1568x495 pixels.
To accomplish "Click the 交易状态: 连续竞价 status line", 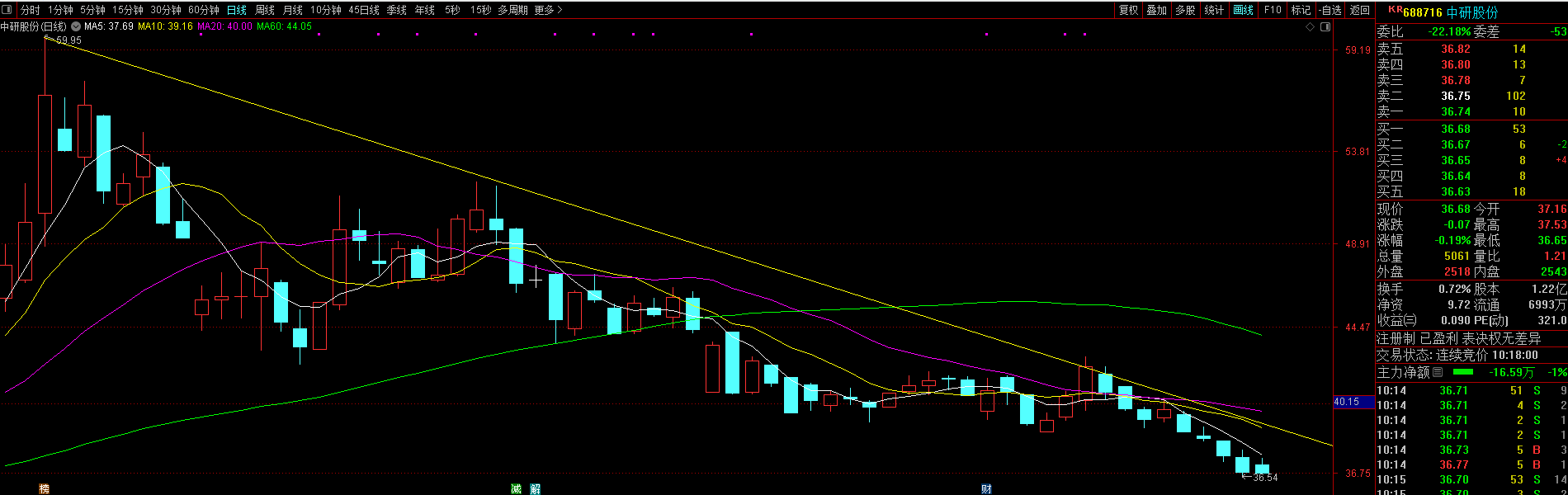I will click(x=1457, y=355).
